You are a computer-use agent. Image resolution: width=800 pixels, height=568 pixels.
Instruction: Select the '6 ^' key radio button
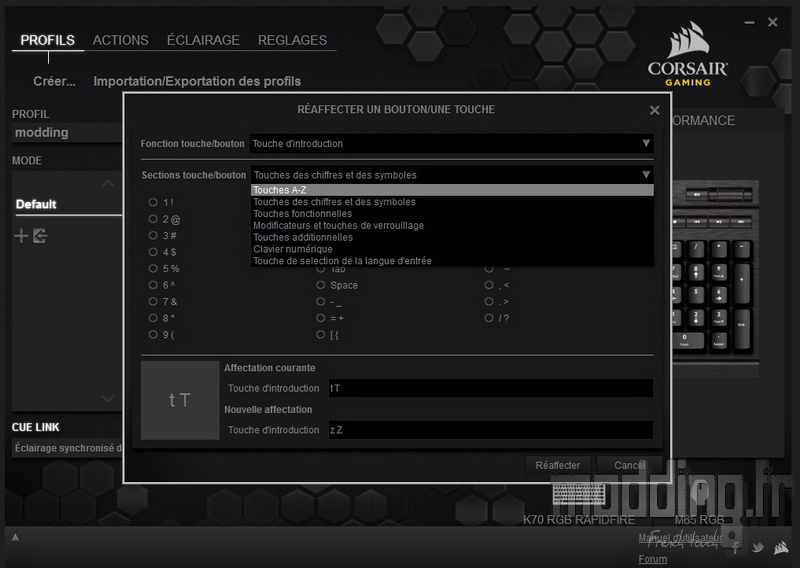point(153,285)
